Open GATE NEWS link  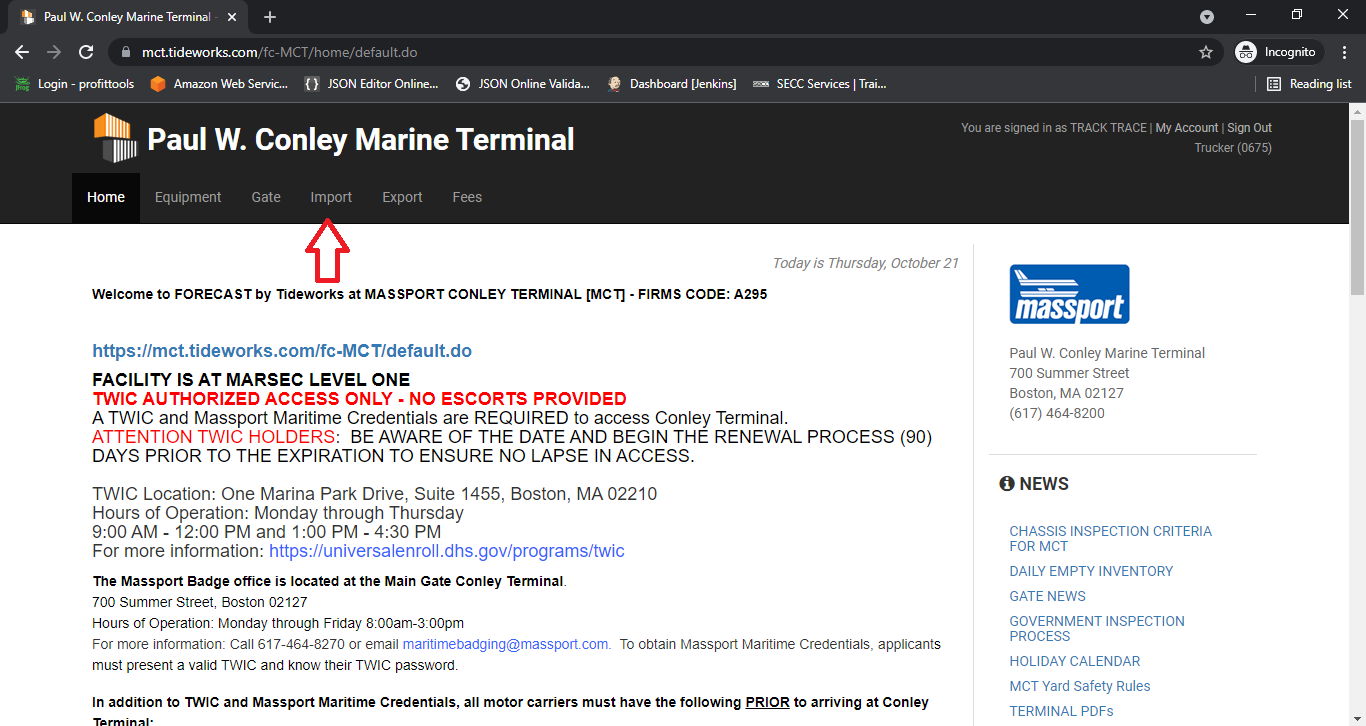tap(1047, 596)
